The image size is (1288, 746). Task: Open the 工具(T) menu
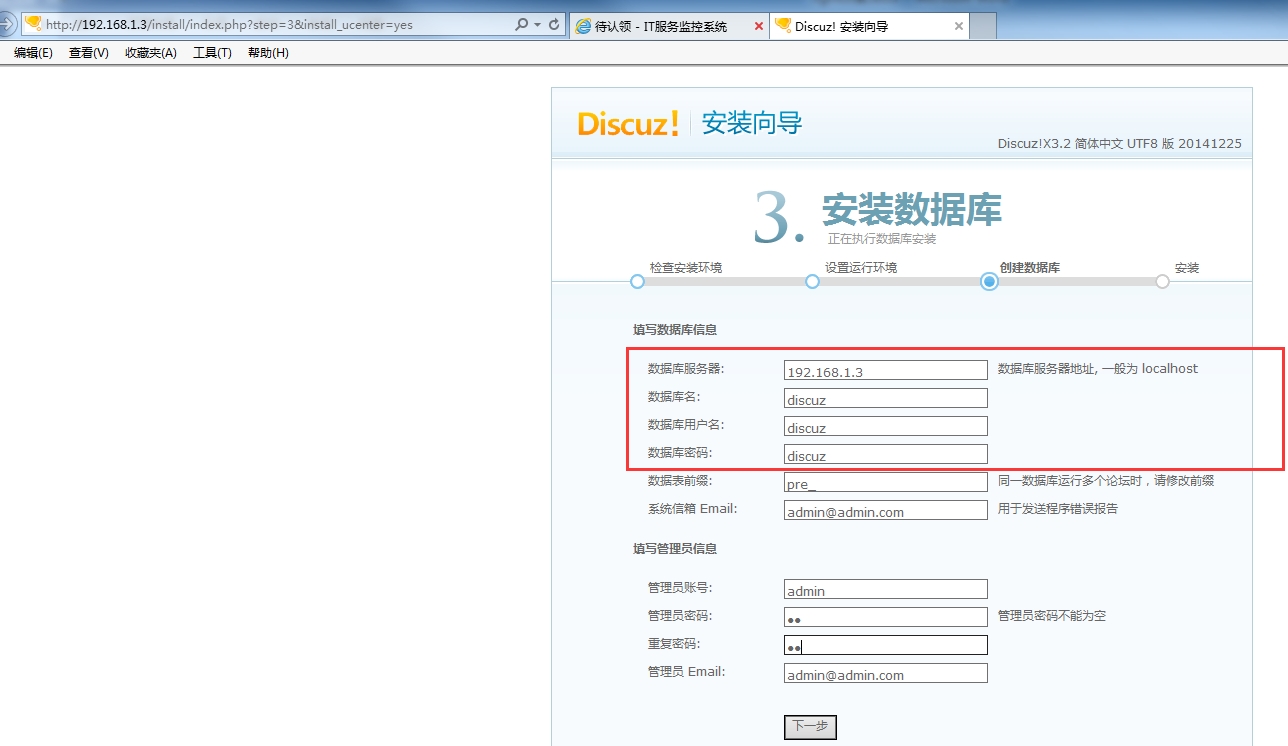(x=212, y=53)
